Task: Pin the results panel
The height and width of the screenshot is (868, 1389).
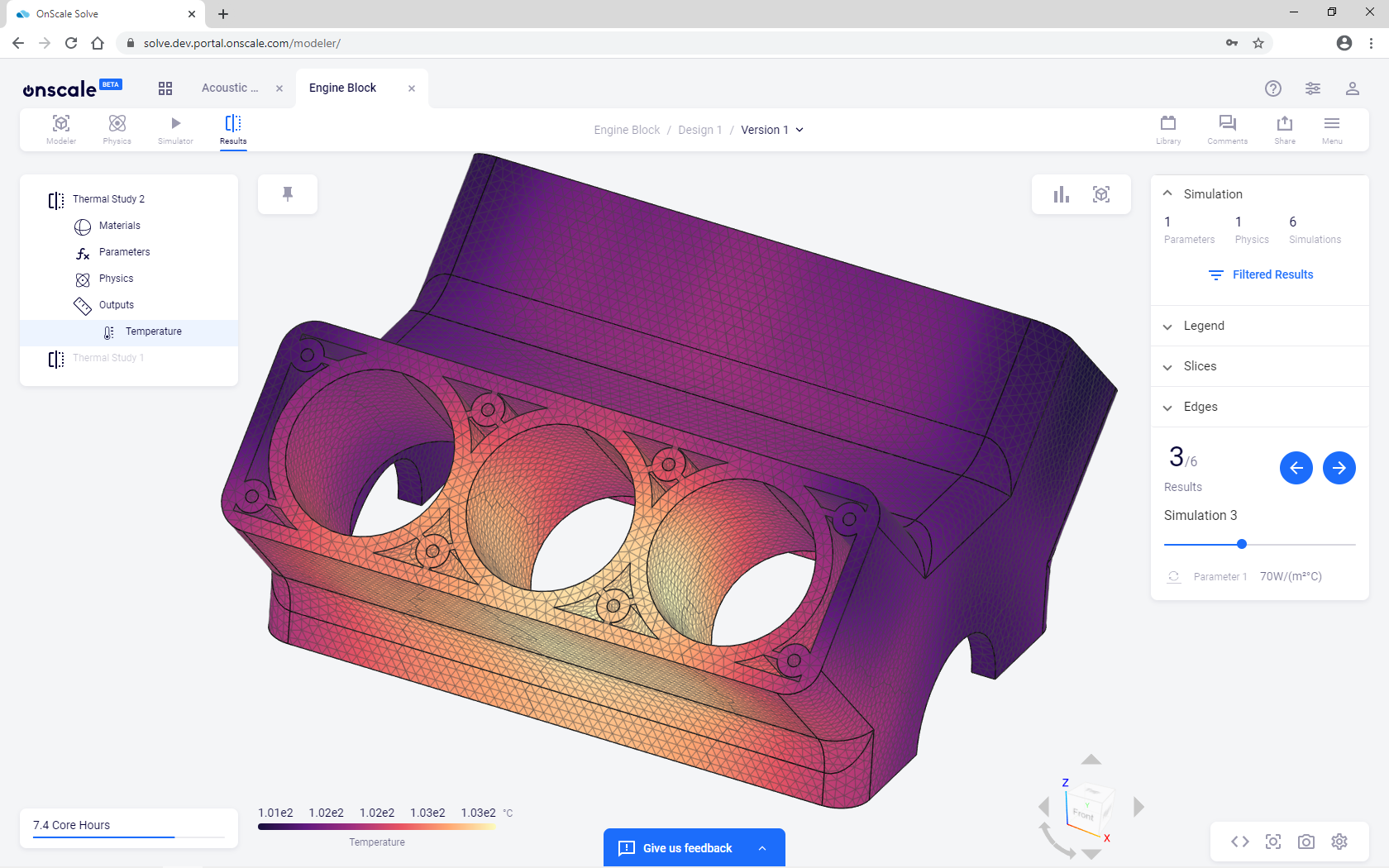Action: point(287,193)
